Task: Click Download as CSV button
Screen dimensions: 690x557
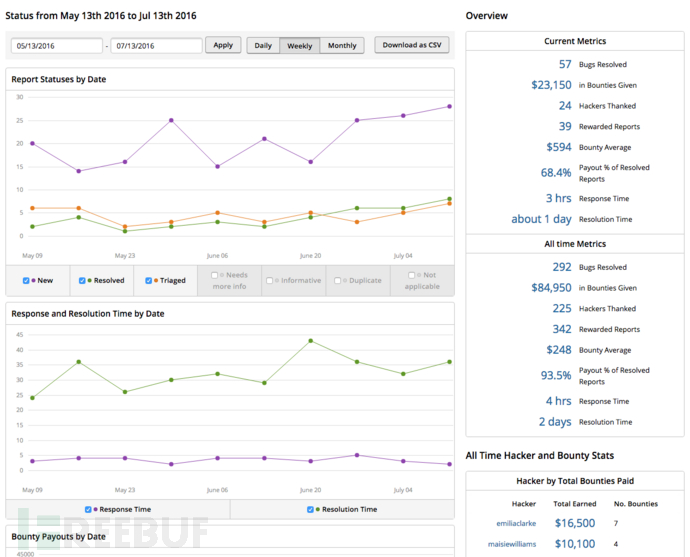Action: [412, 45]
